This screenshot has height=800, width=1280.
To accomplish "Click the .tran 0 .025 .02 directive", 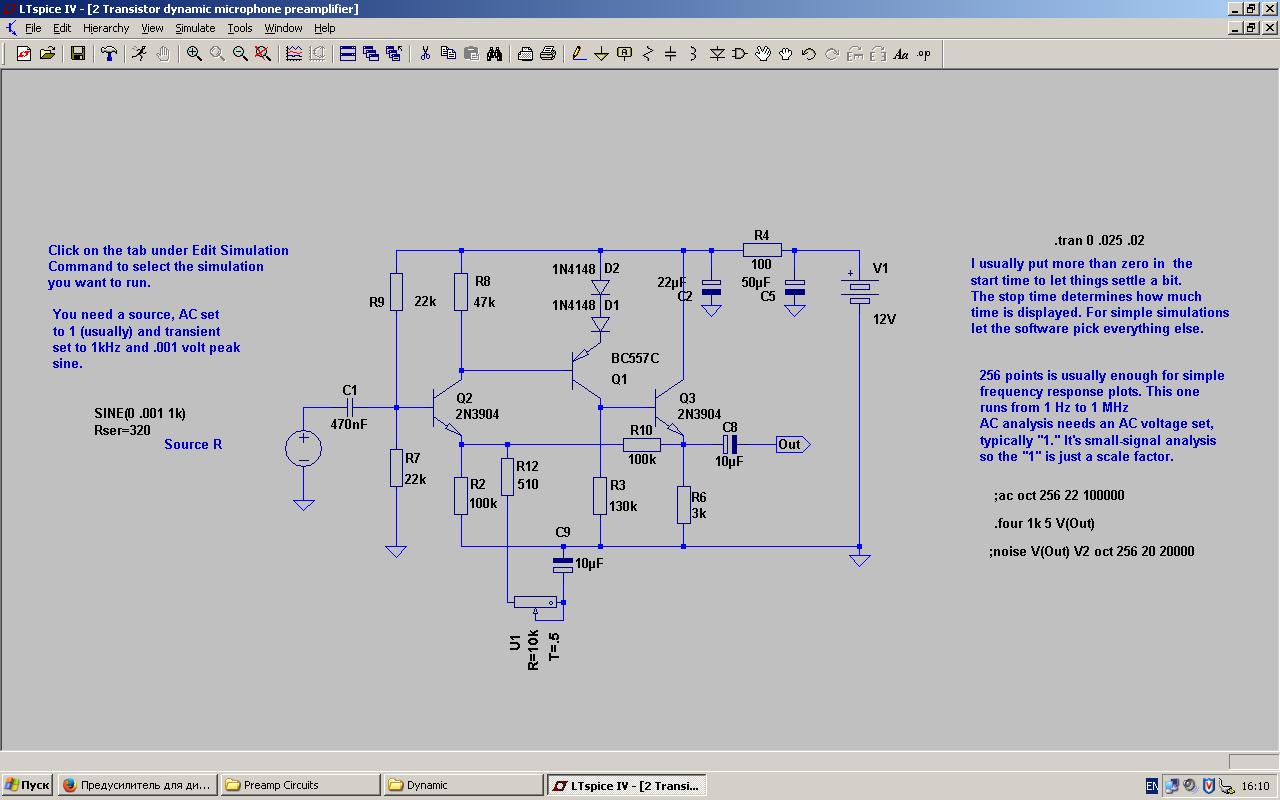I will tap(1099, 240).
